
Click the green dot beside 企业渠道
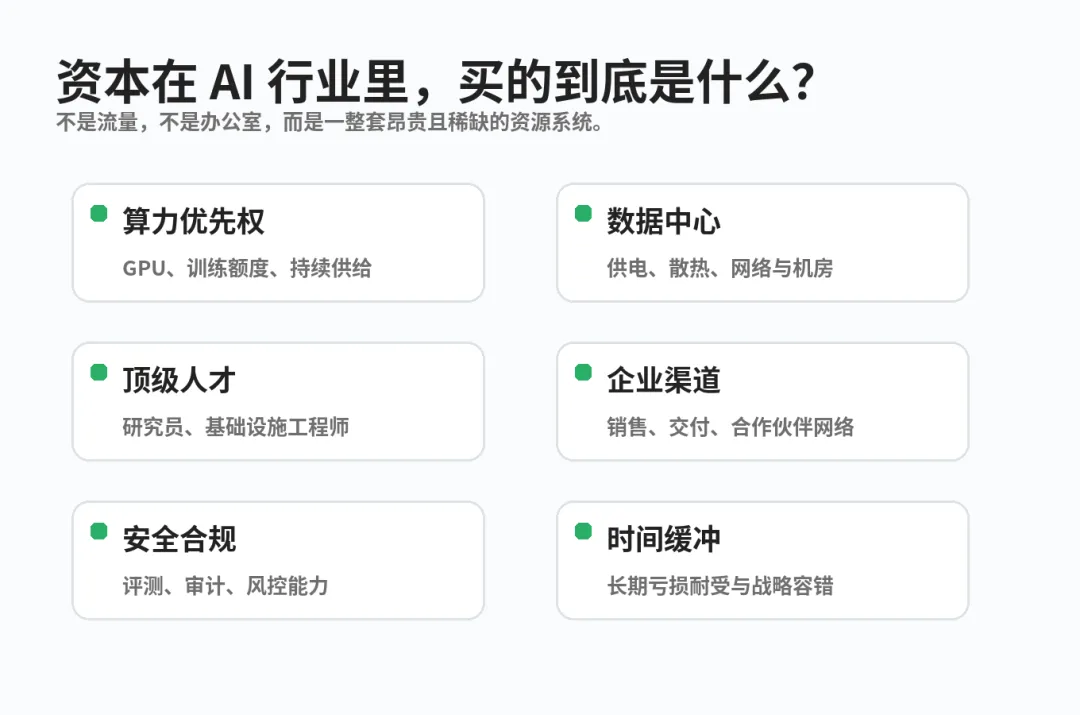pos(583,373)
